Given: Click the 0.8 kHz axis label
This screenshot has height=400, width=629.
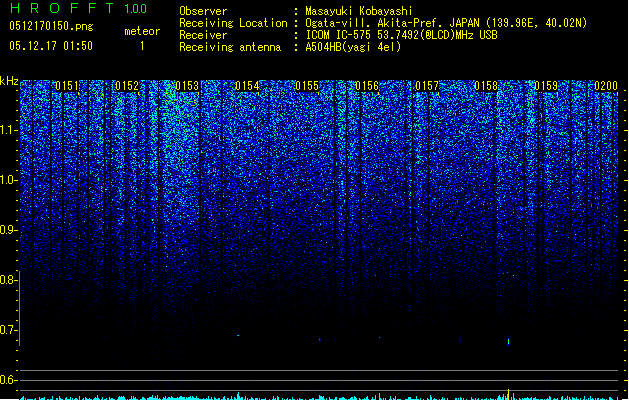Looking at the screenshot, I should click(8, 280).
